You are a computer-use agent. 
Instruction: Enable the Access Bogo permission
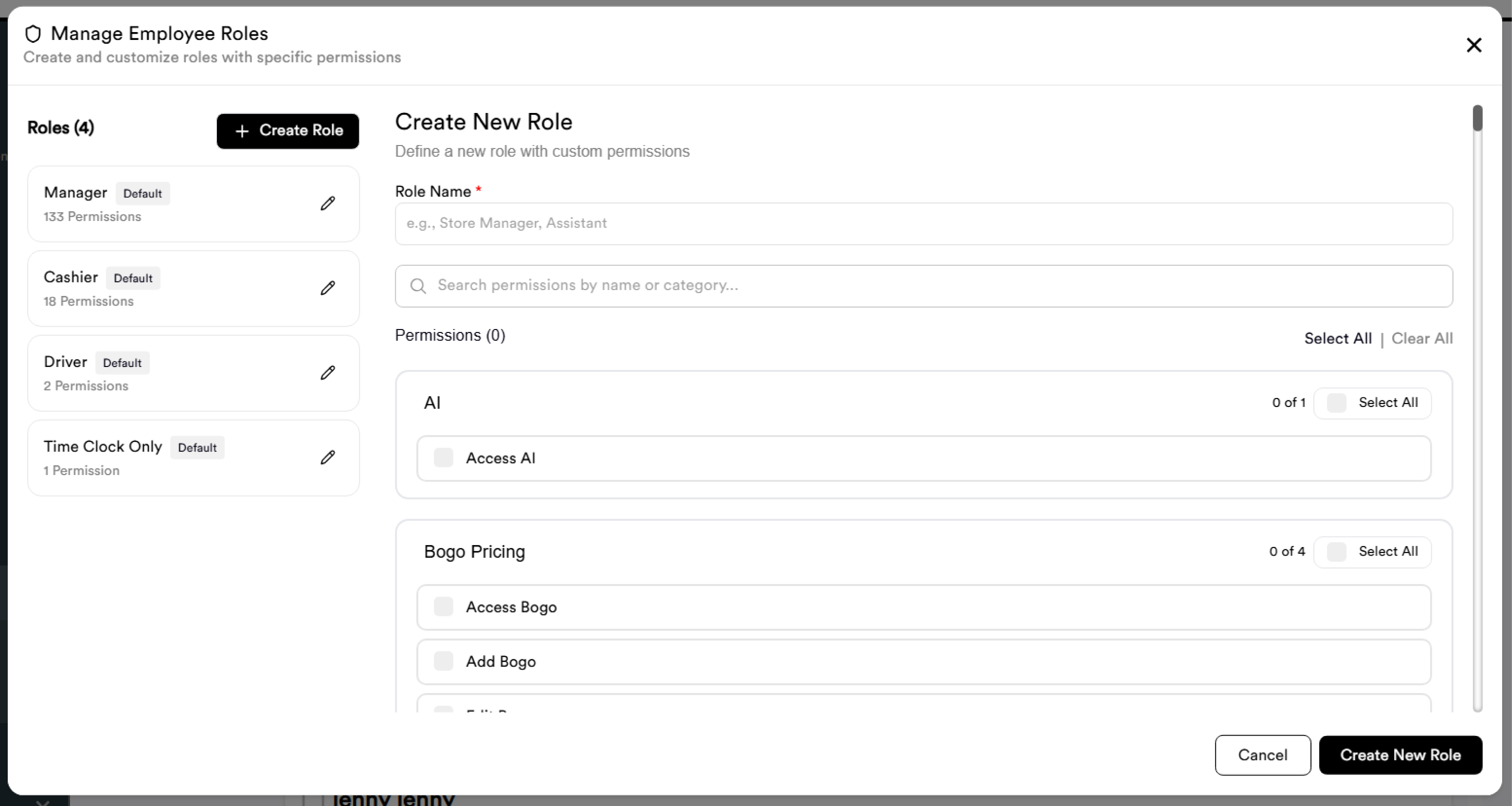point(443,607)
